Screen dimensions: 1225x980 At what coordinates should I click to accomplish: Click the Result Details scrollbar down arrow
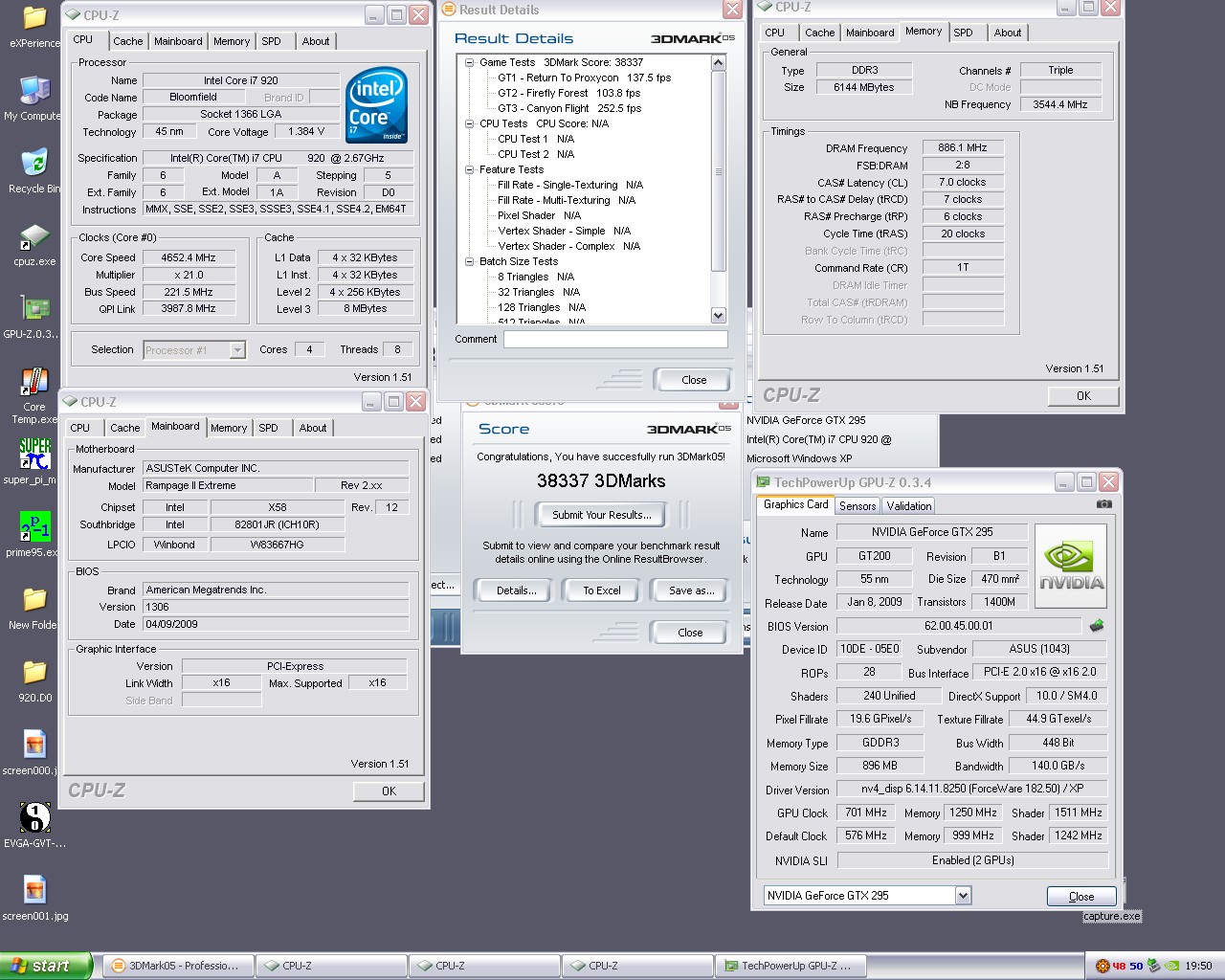(x=719, y=315)
